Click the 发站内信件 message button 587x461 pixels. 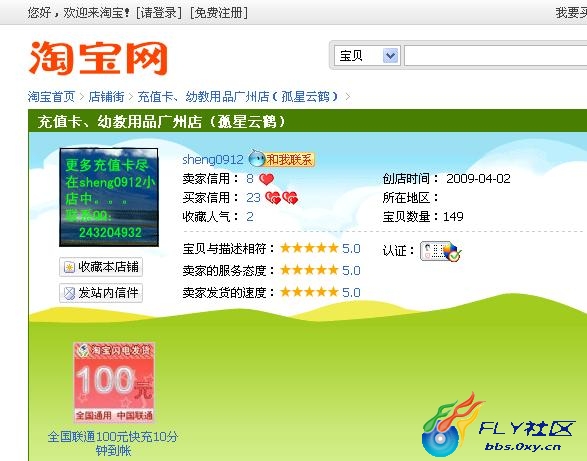(x=101, y=293)
